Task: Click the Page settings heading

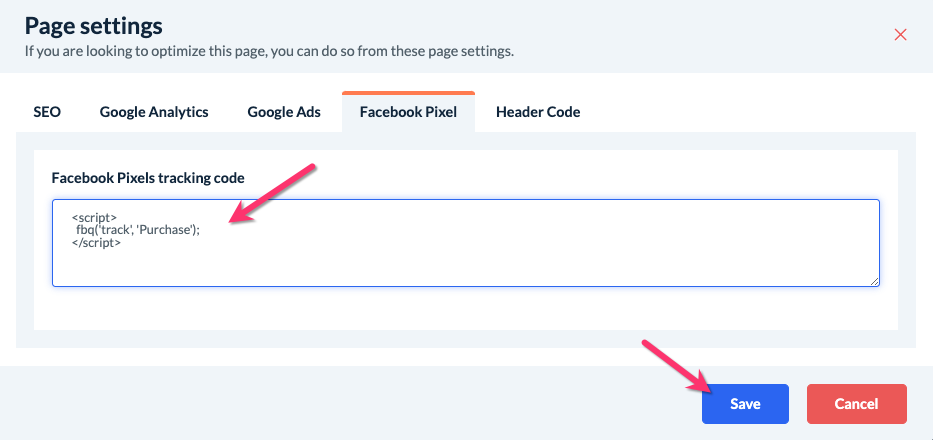Action: click(93, 25)
